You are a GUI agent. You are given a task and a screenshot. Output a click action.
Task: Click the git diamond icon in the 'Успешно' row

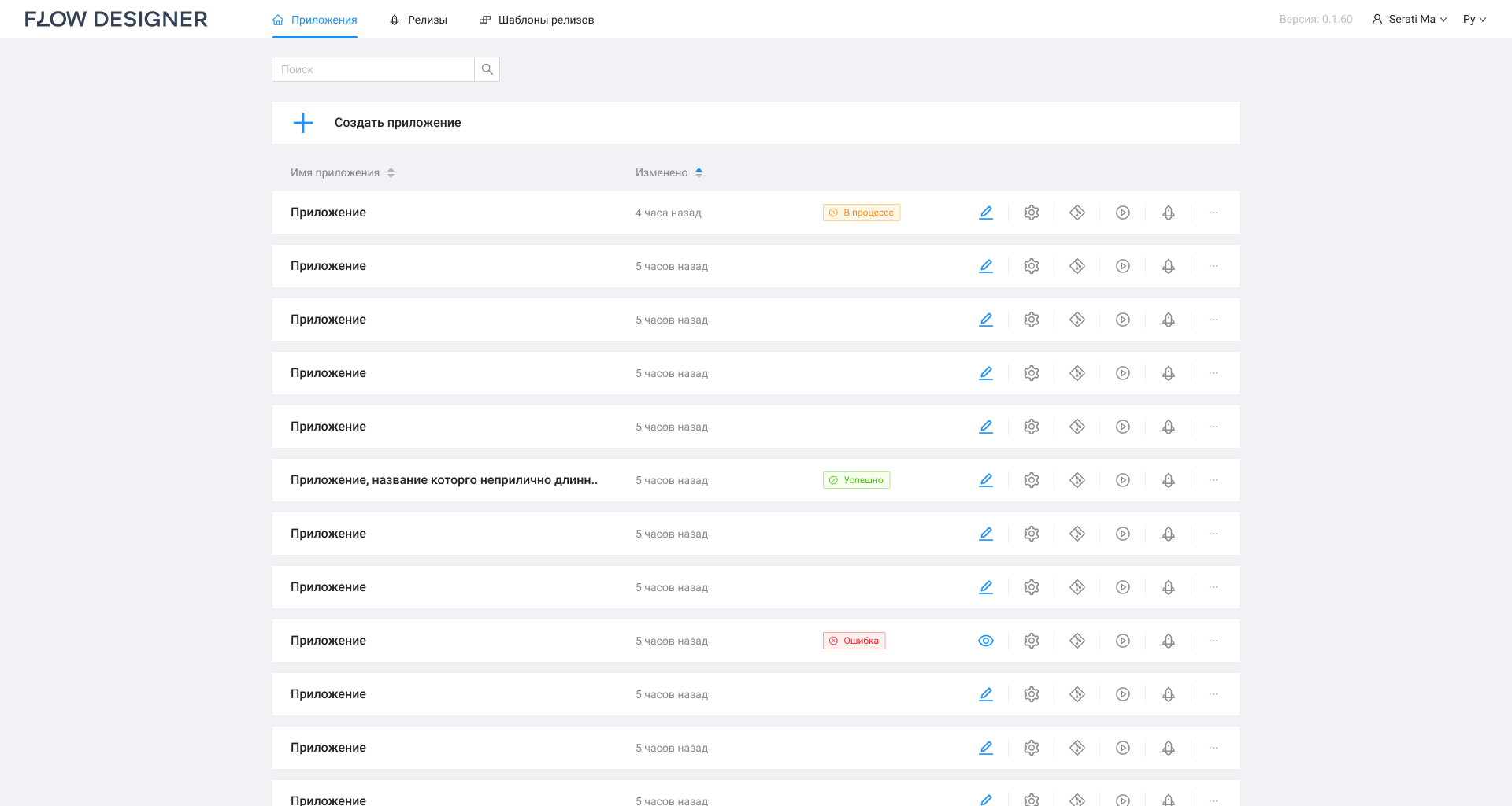(1077, 480)
